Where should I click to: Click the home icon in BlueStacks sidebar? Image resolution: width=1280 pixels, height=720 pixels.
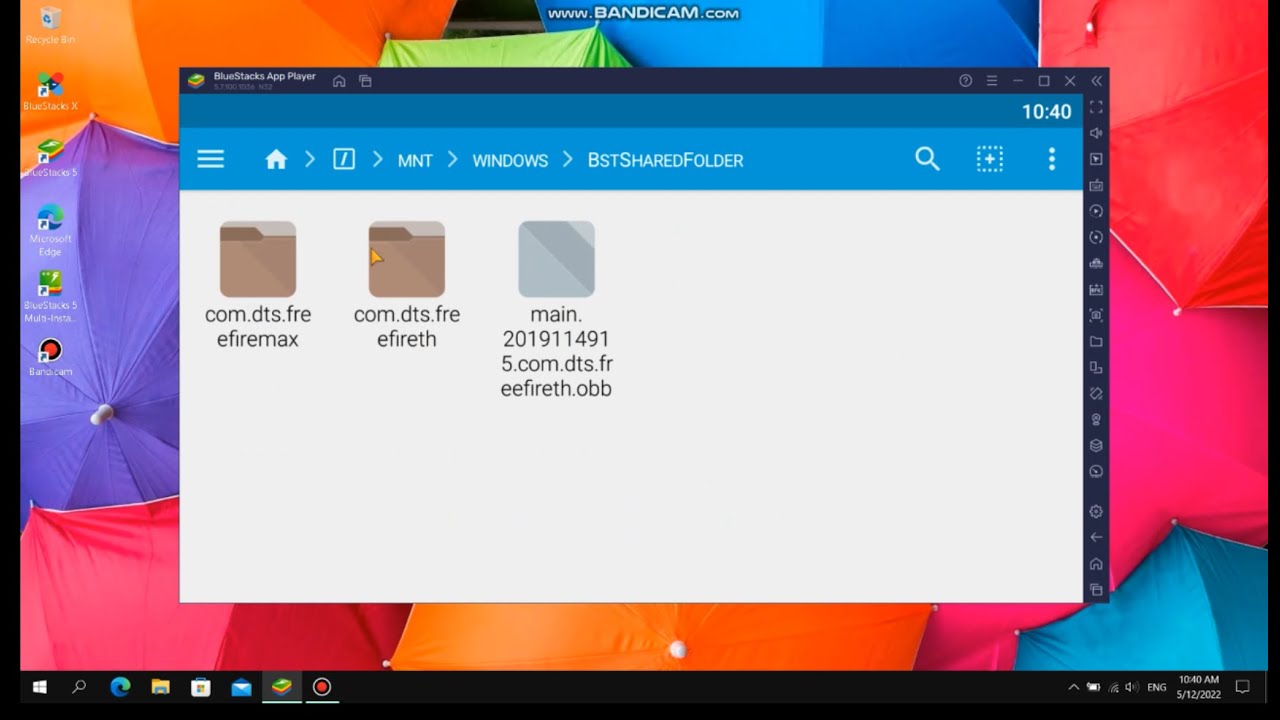click(x=1096, y=563)
